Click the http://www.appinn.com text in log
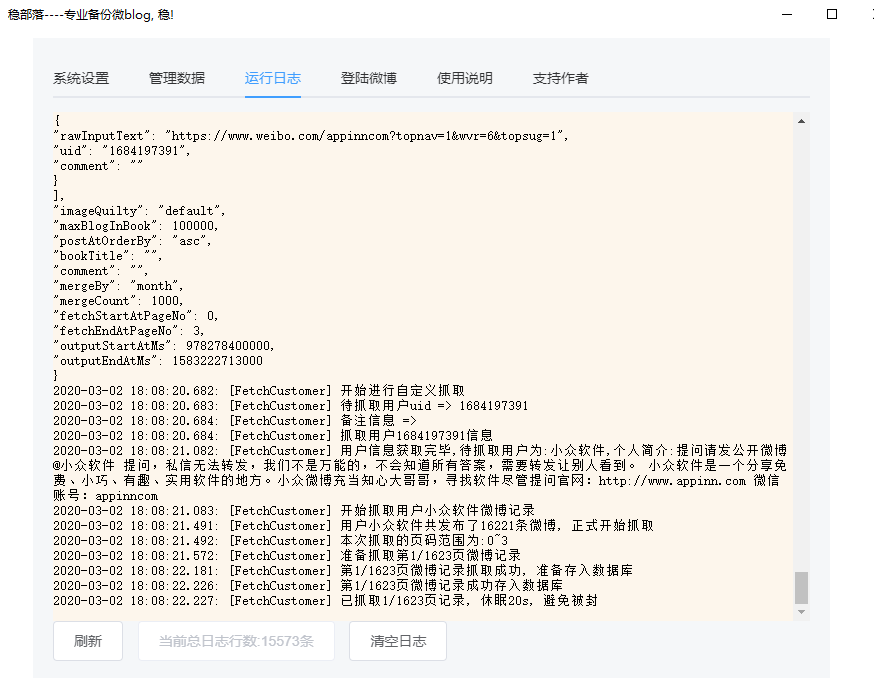874x678 pixels. click(x=672, y=481)
